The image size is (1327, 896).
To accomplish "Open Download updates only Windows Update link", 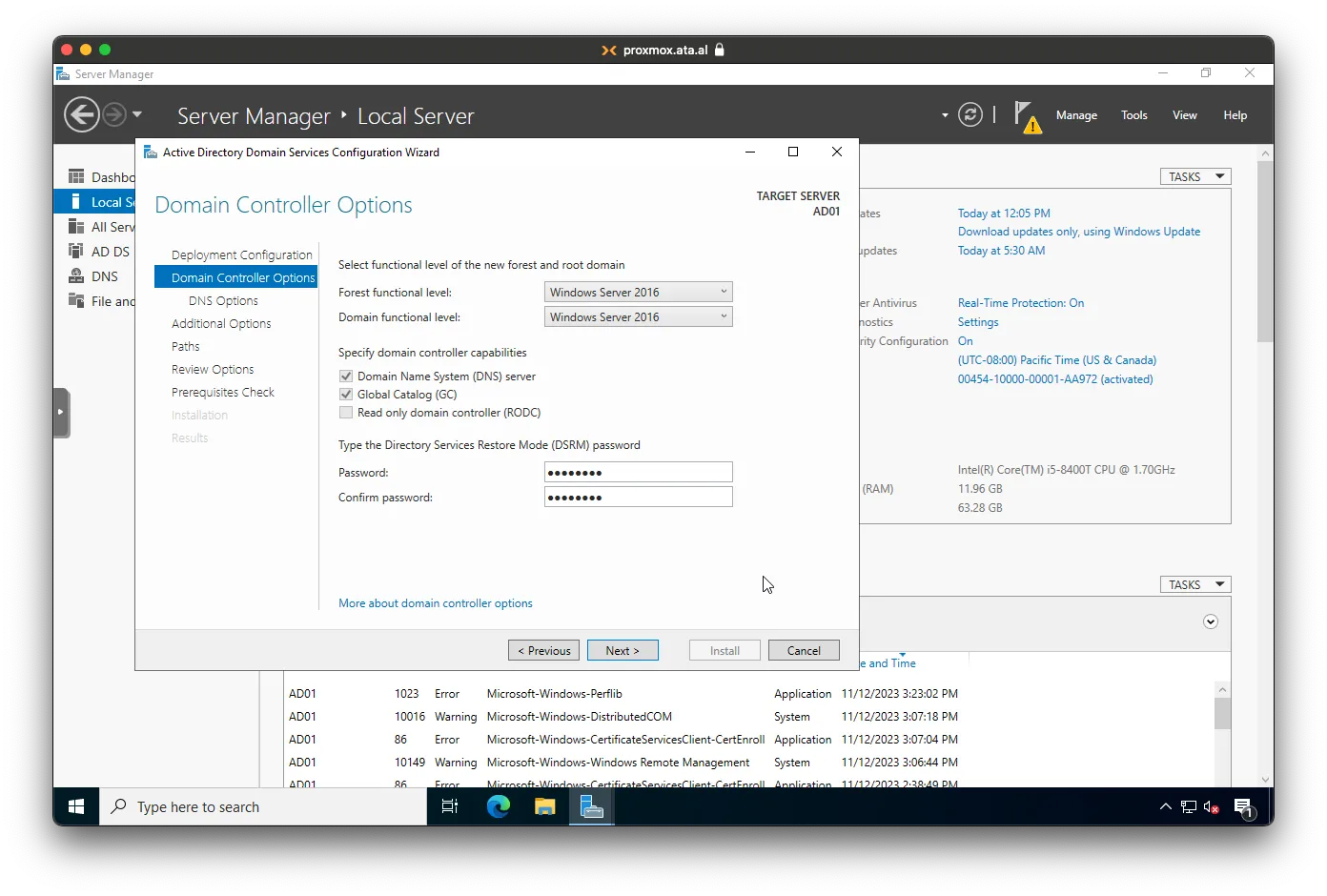I will click(1079, 232).
